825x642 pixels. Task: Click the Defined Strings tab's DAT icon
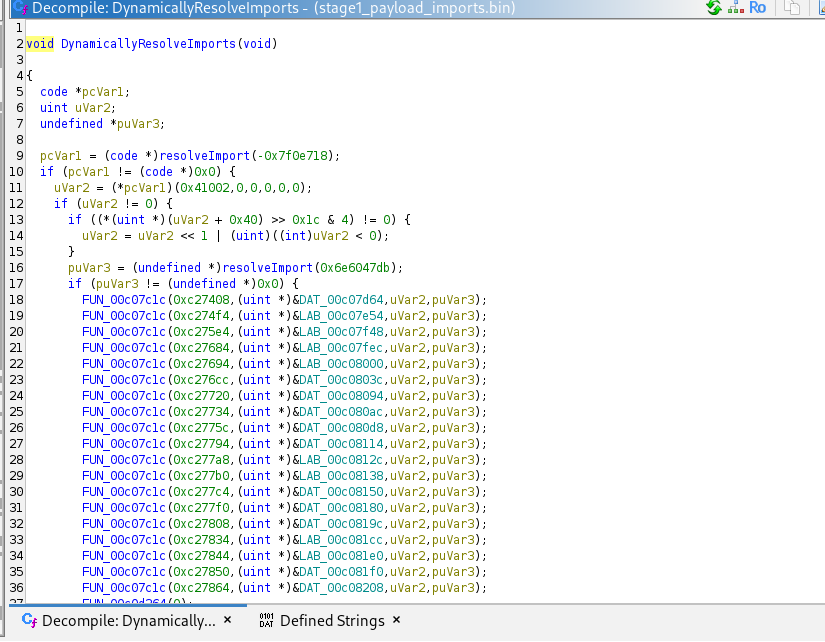[266, 620]
